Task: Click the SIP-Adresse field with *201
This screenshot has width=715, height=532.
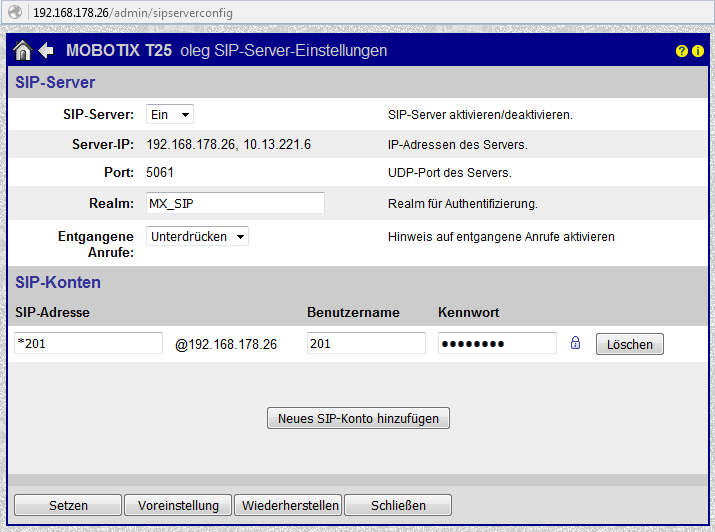Action: pyautogui.click(x=88, y=343)
